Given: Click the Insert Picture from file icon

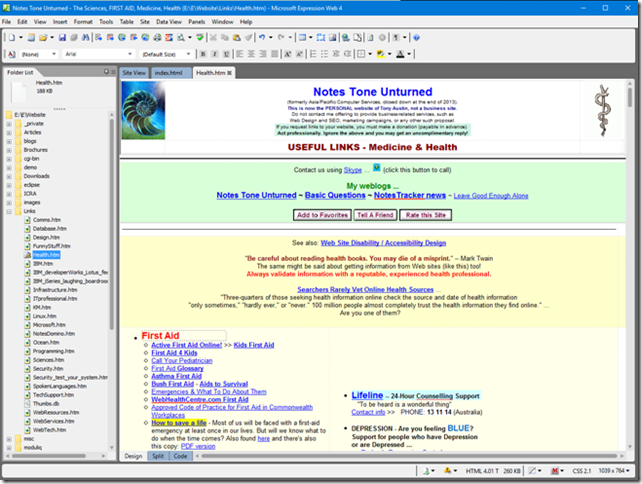Looking at the screenshot, I should 332,38.
